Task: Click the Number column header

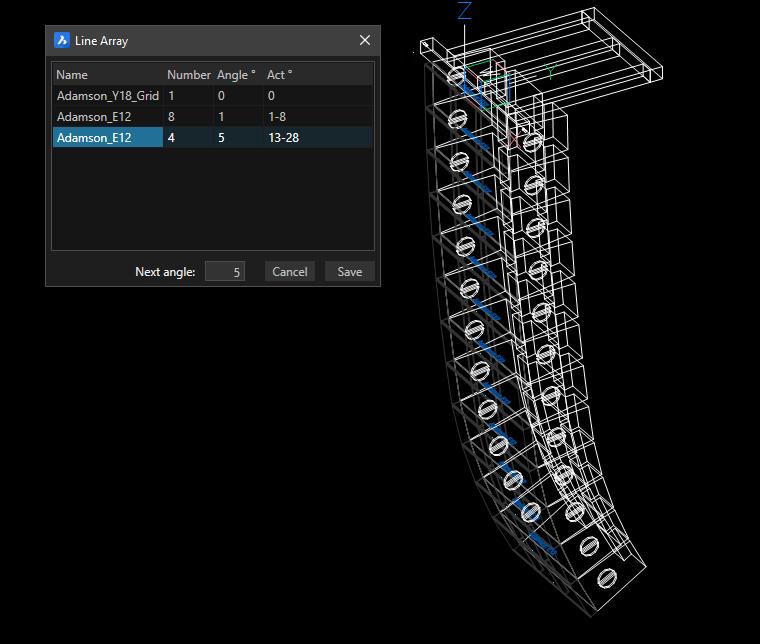Action: coord(188,75)
